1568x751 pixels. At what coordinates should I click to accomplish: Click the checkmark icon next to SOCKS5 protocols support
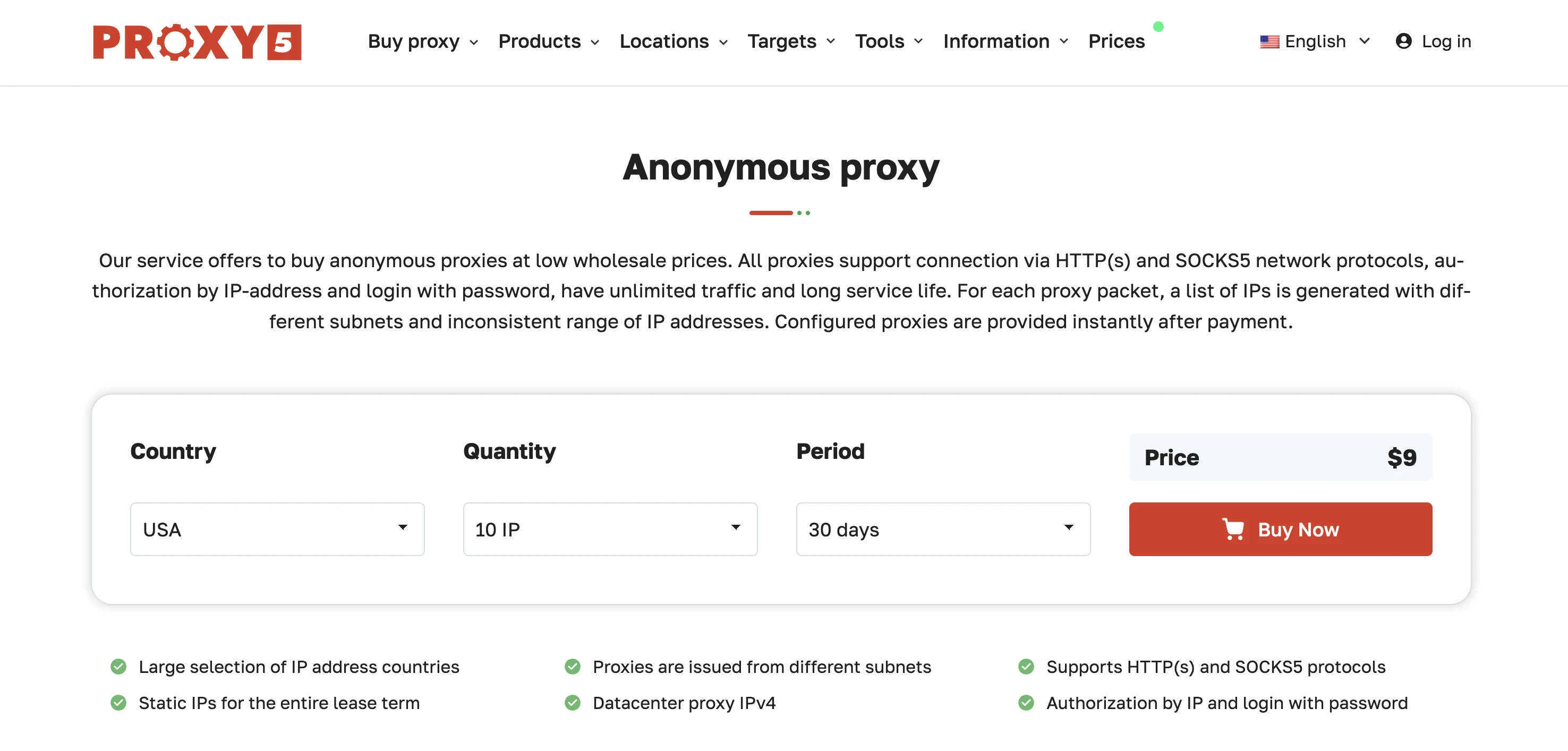point(1027,667)
